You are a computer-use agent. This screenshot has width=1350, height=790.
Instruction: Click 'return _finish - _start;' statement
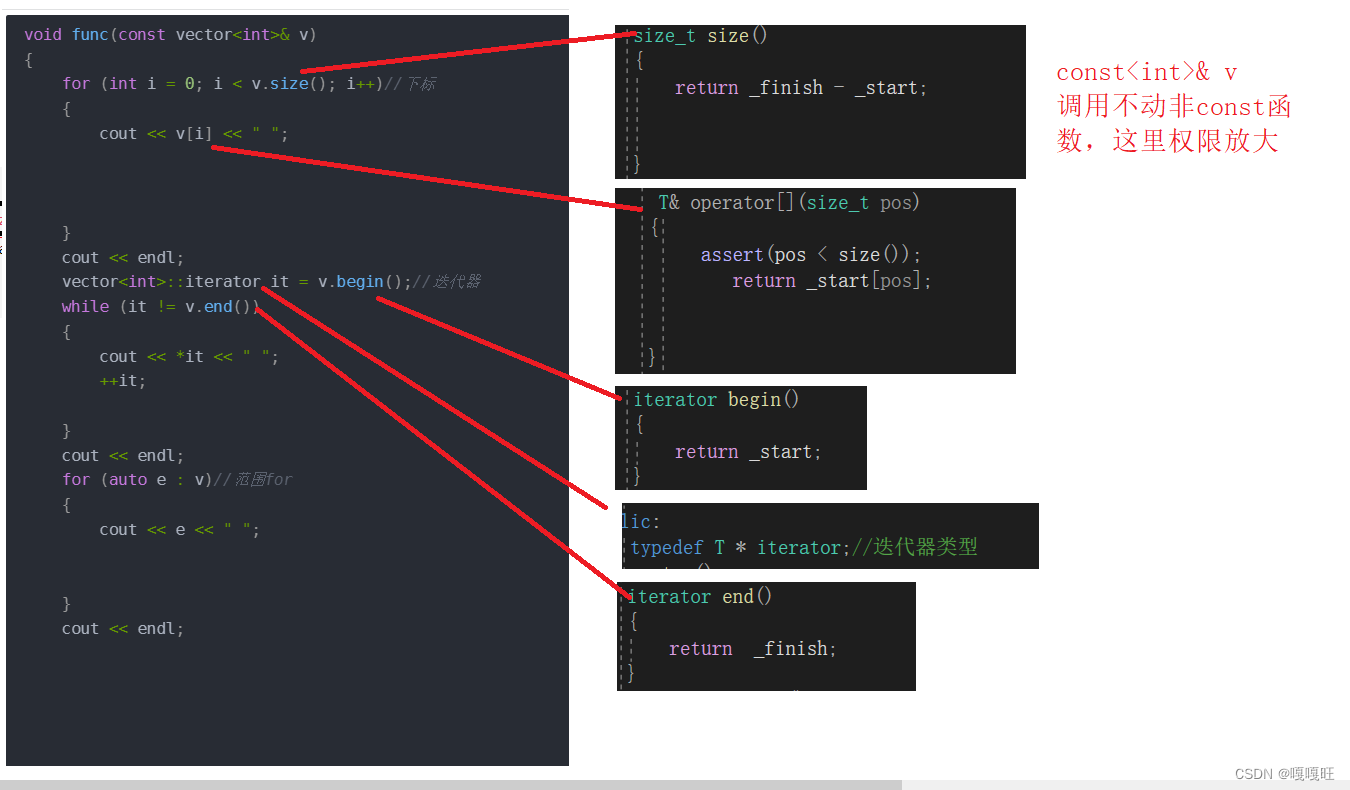(801, 88)
